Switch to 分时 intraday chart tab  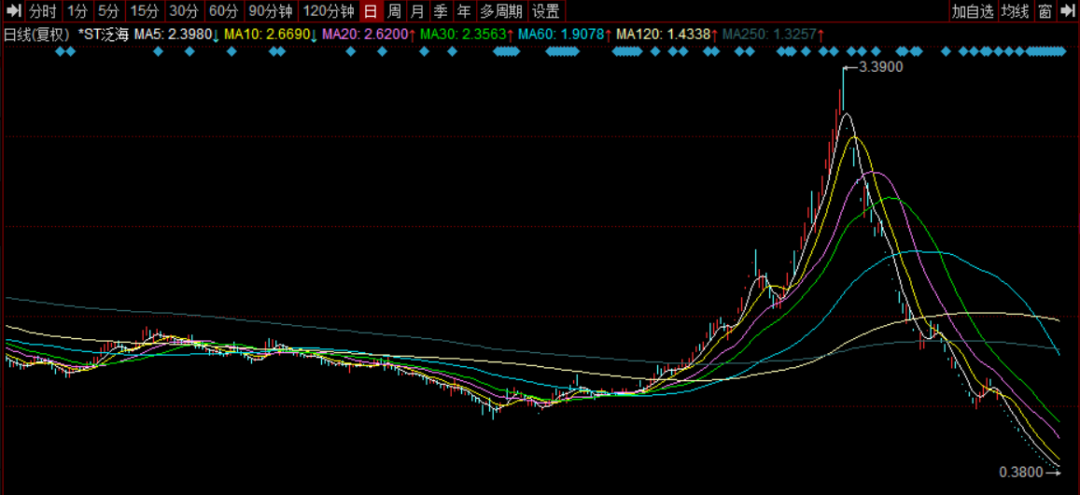click(42, 12)
